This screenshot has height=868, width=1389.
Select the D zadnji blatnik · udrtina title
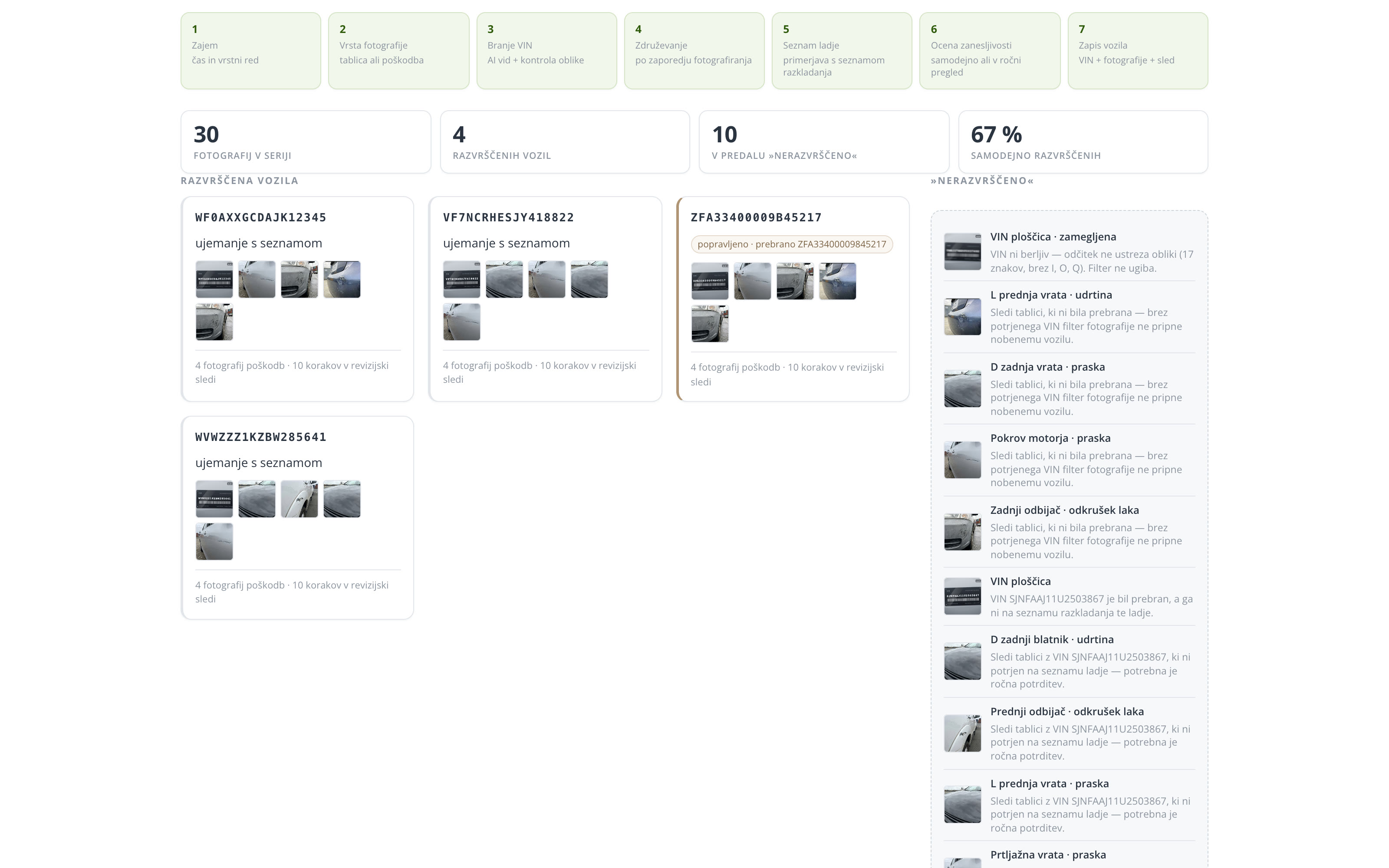click(1052, 640)
